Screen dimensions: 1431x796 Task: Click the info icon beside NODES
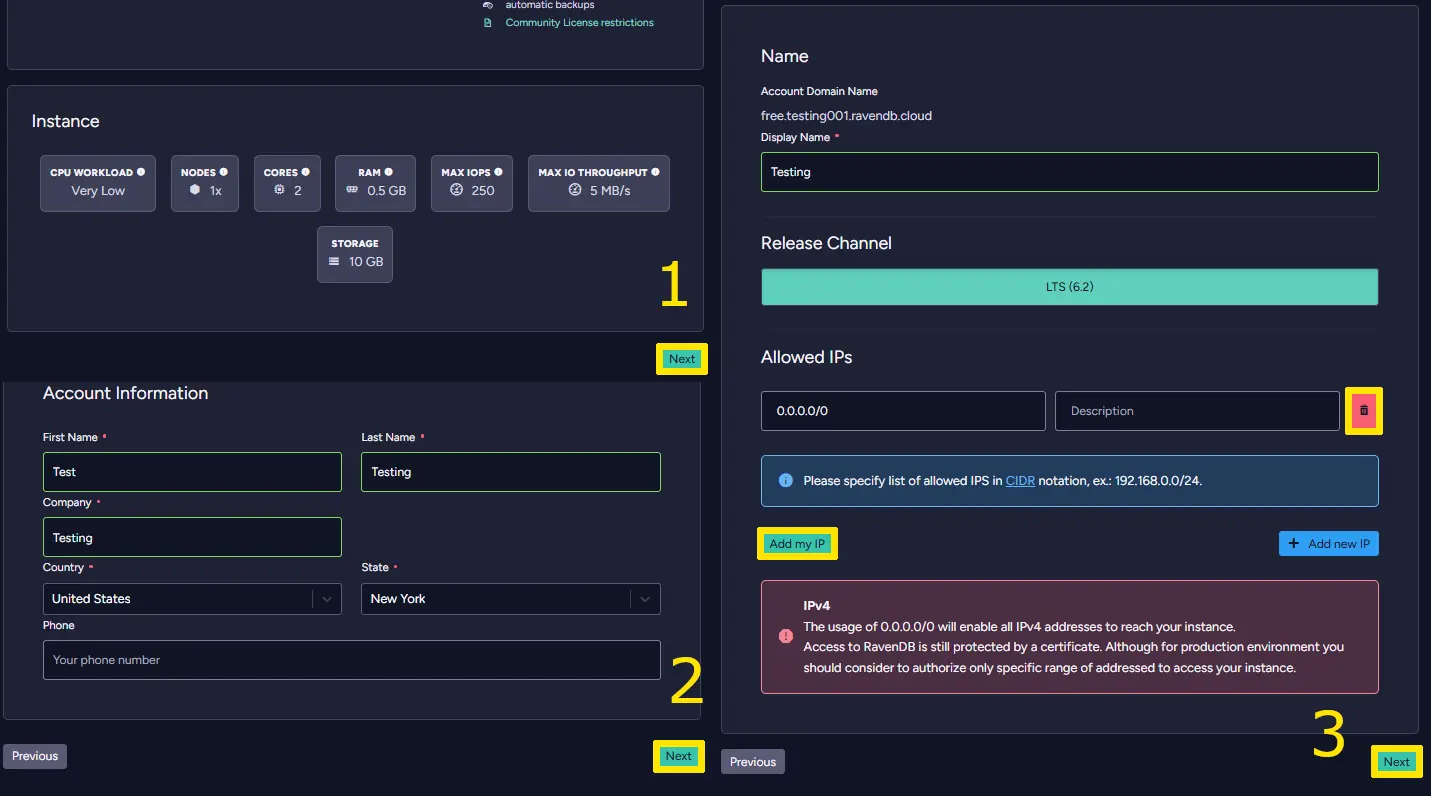(223, 172)
